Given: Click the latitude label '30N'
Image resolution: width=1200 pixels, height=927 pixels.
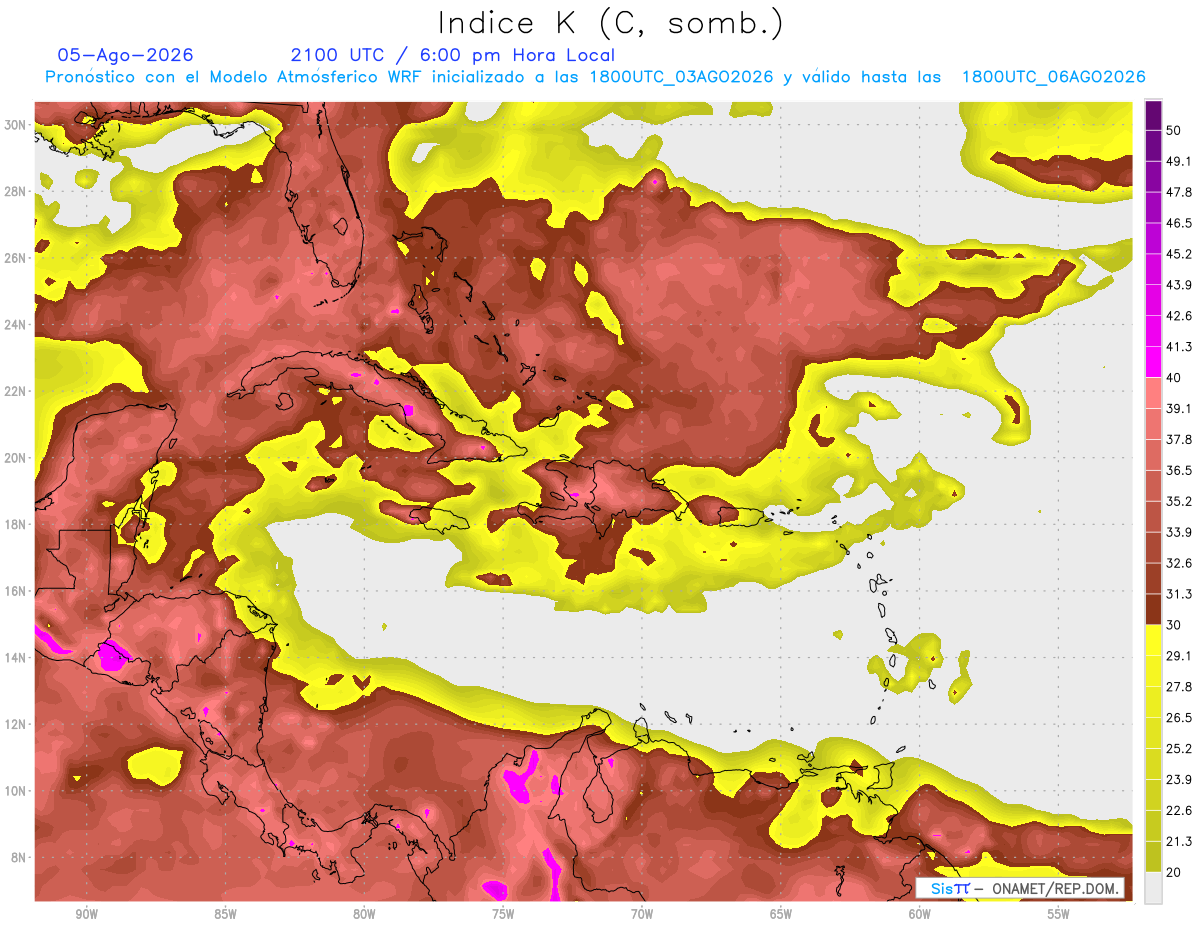Looking at the screenshot, I should pos(16,125).
